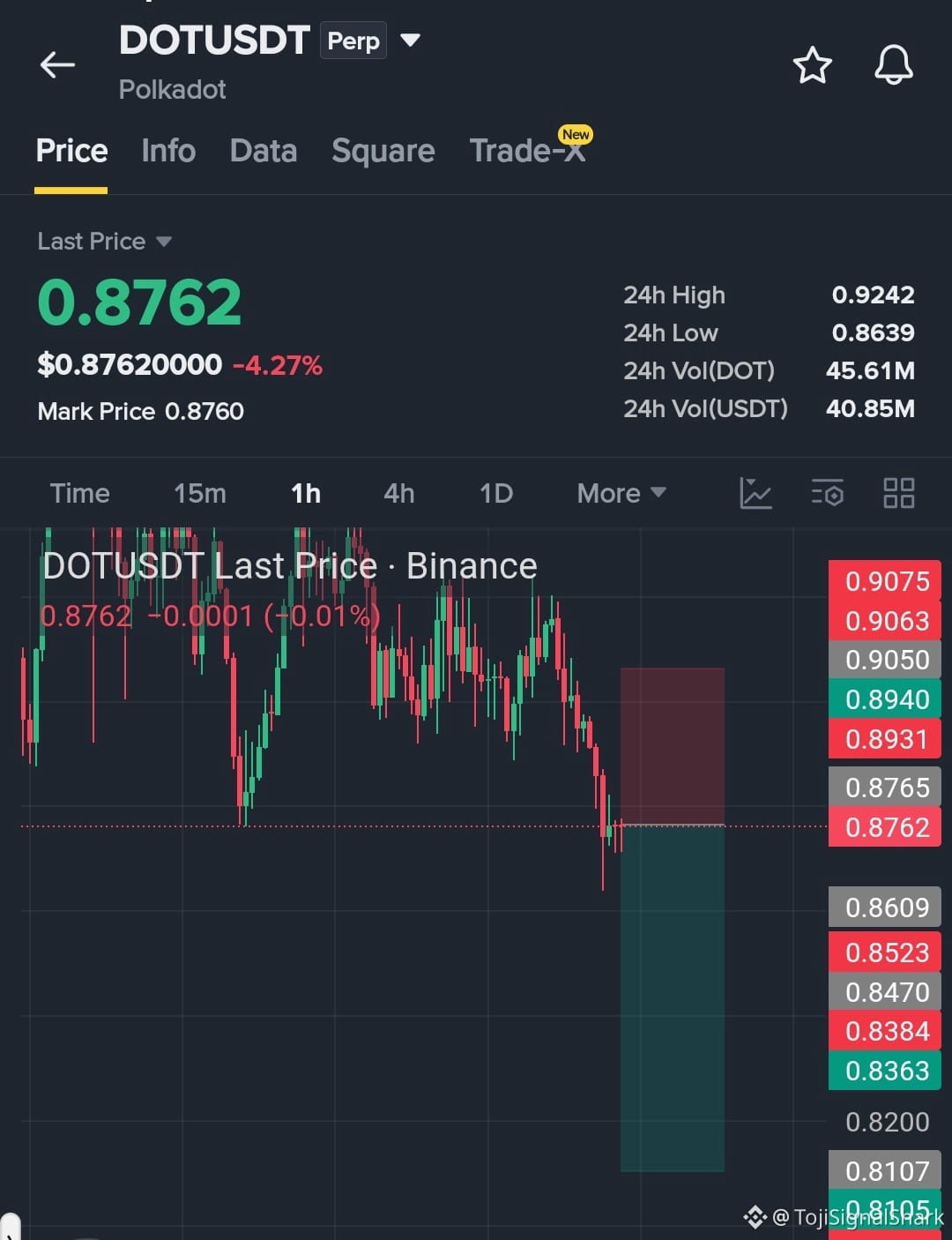Tap the -4.27% change text
Viewport: 952px width, 1240px height.
[x=278, y=365]
